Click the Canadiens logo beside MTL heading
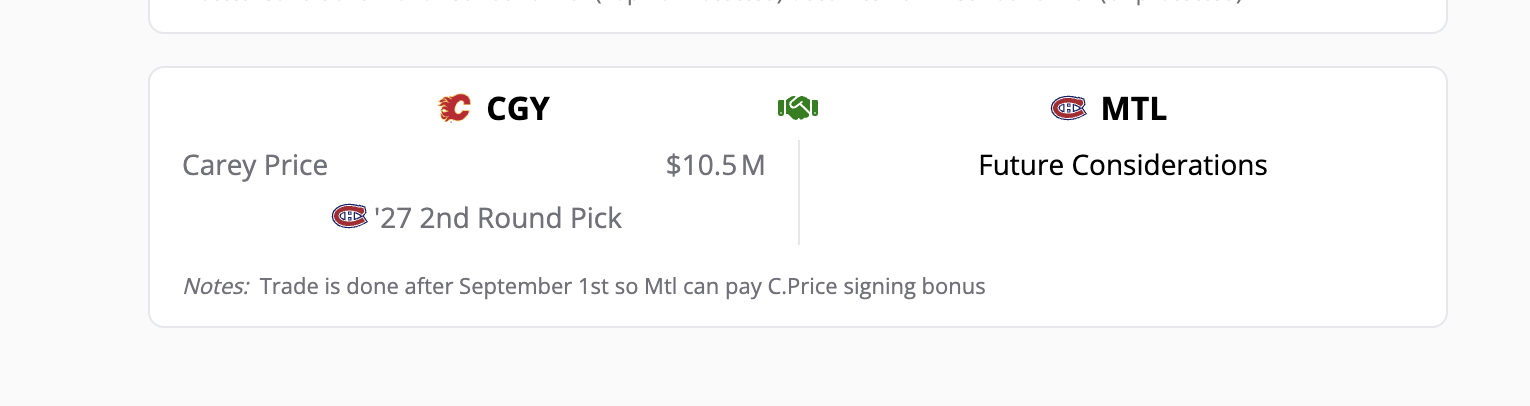The width and height of the screenshot is (1530, 406). 1068,108
